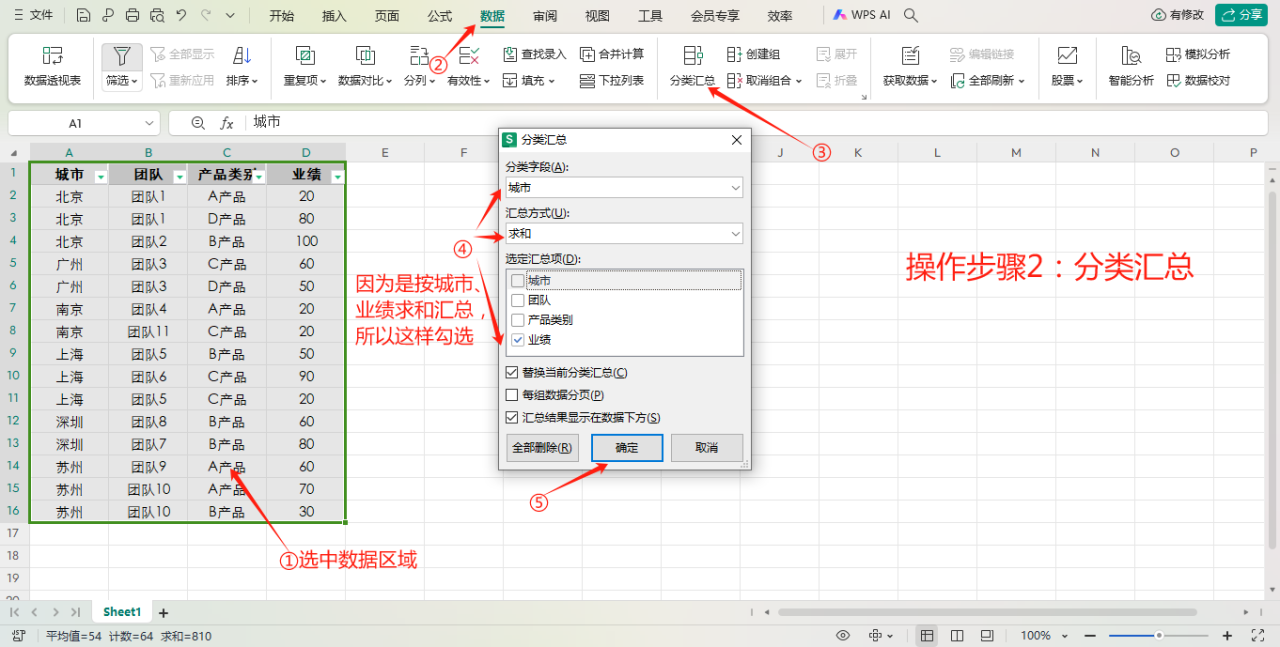This screenshot has width=1280, height=647.
Task: Click 取消 in the 分类汇总 dialog
Action: (x=707, y=448)
